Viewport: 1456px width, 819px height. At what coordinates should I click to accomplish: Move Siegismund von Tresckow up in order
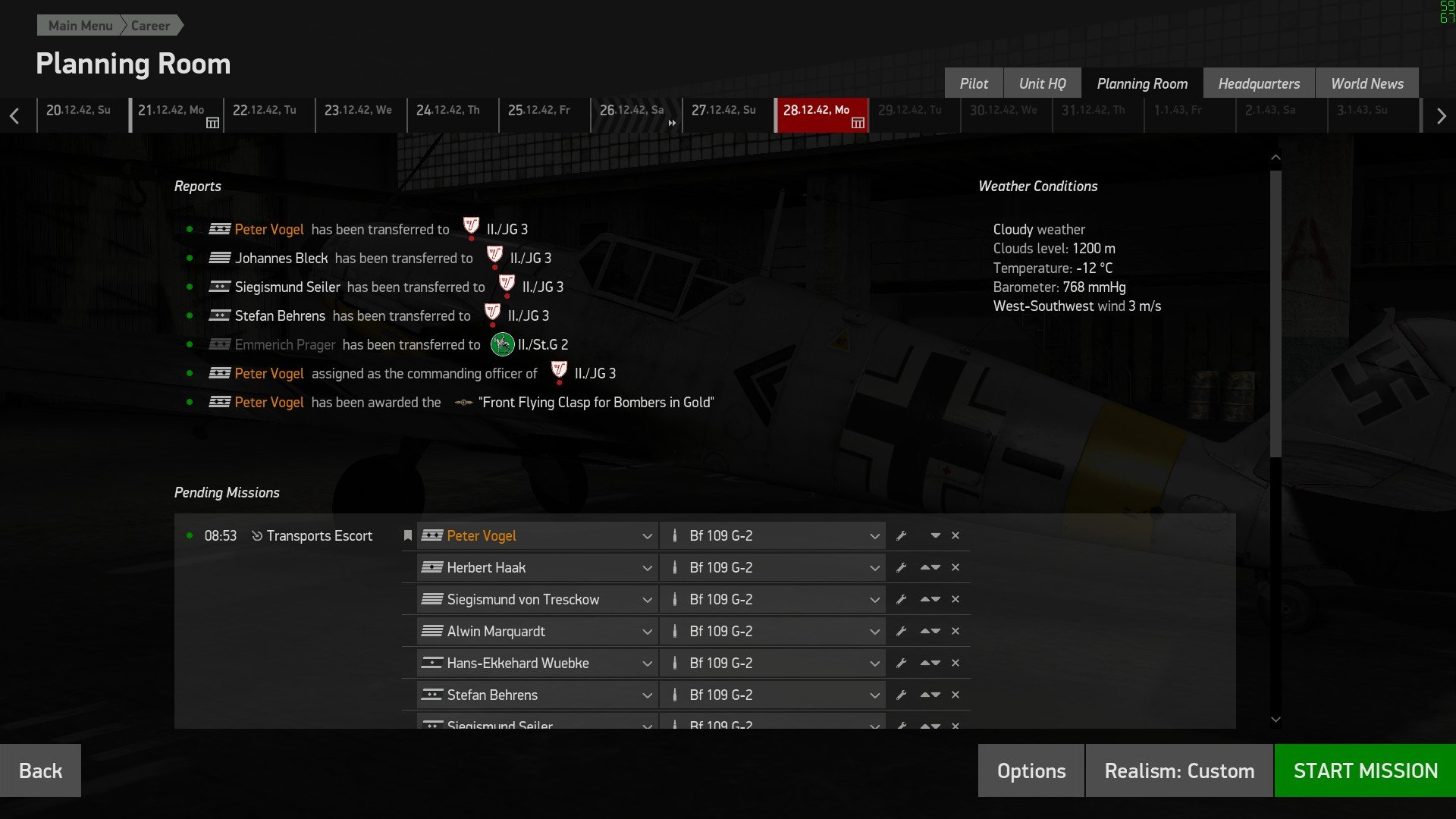pos(924,600)
